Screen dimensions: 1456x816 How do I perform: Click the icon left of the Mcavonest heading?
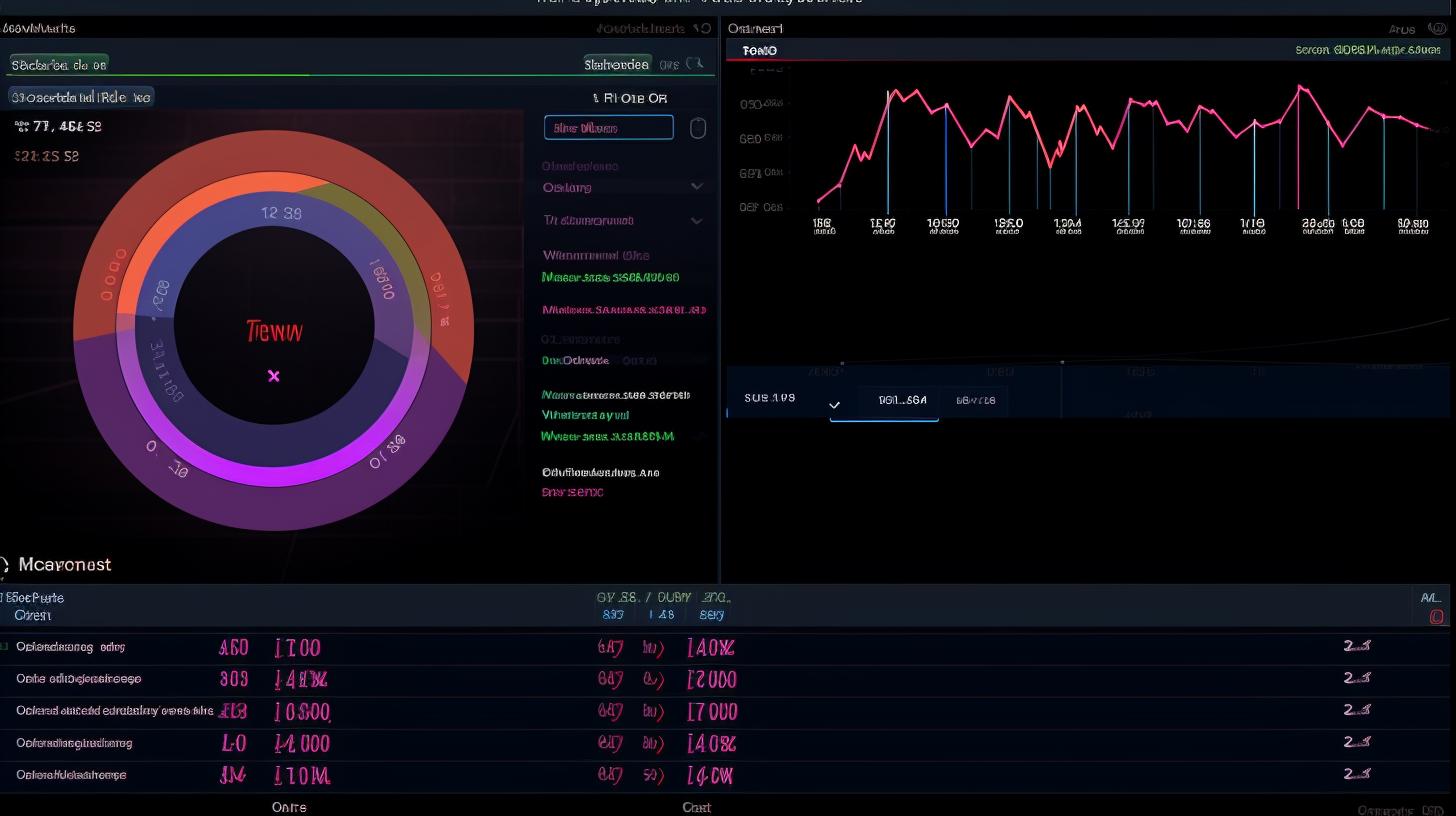tap(4, 565)
